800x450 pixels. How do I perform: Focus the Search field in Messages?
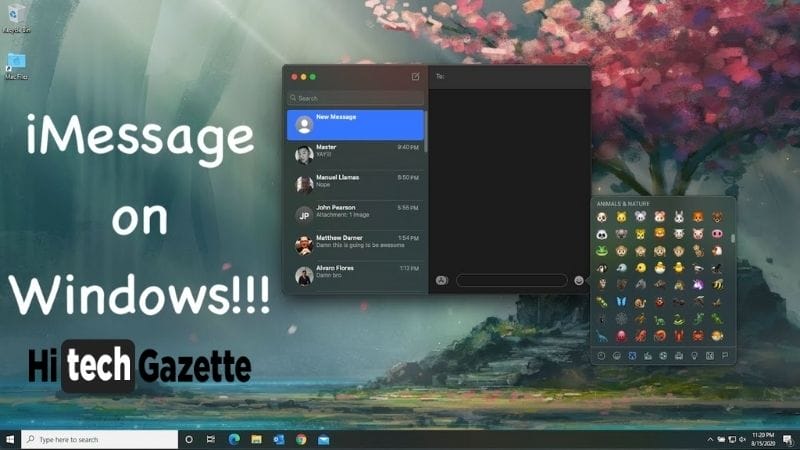(x=356, y=98)
